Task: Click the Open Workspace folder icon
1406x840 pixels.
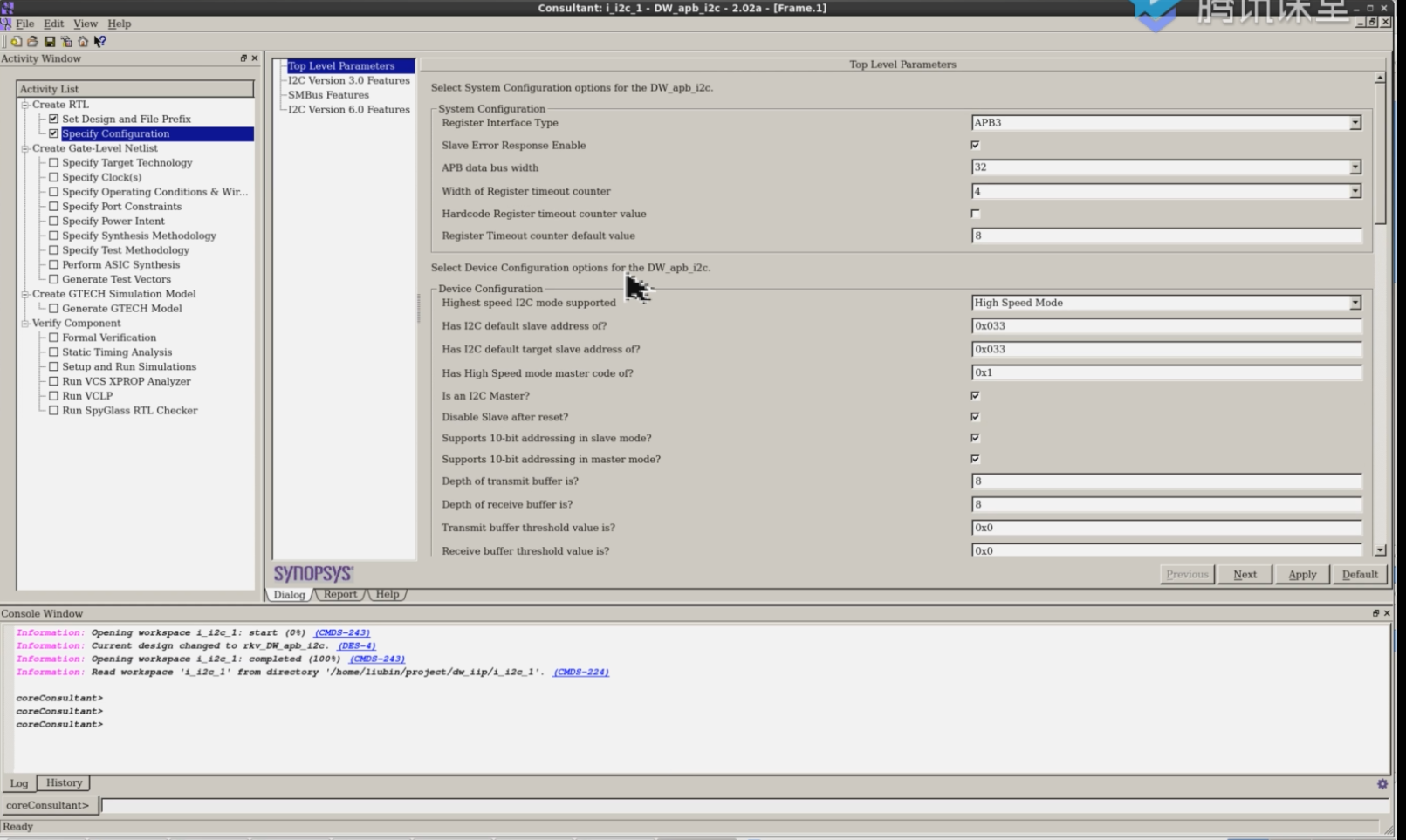Action: coord(32,41)
